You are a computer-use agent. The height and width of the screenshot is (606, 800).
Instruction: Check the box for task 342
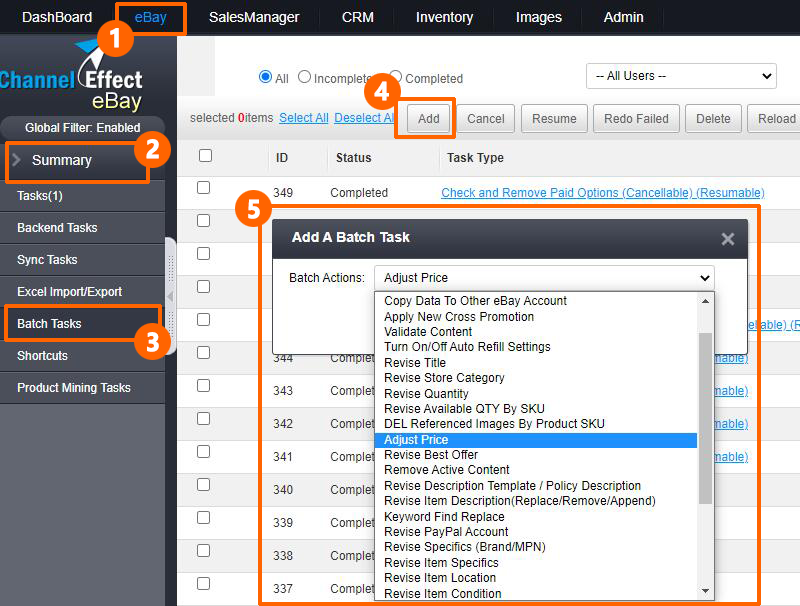click(204, 419)
